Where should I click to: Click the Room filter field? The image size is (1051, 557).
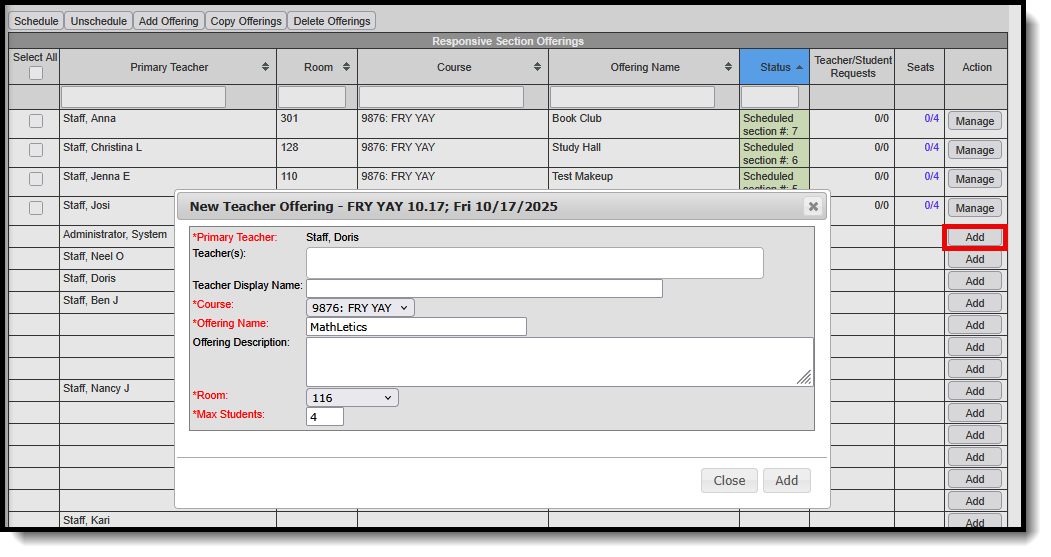pyautogui.click(x=312, y=97)
